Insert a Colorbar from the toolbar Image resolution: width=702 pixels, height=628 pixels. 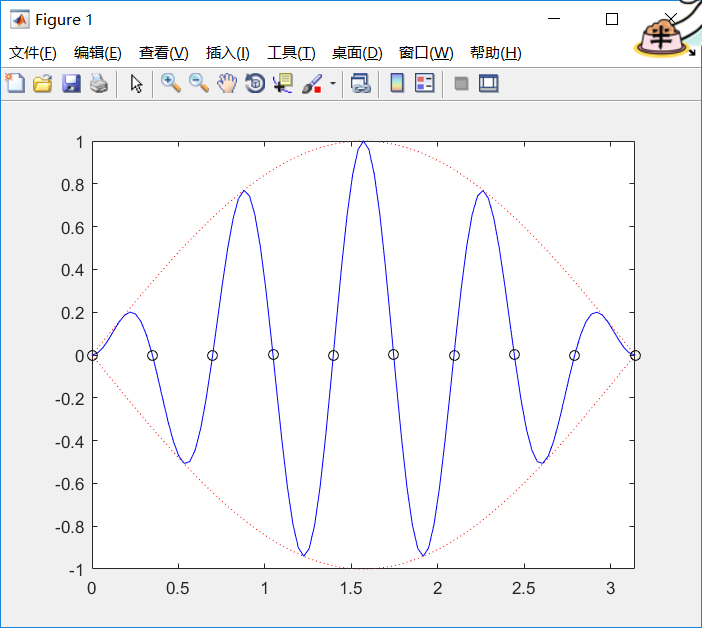click(397, 83)
